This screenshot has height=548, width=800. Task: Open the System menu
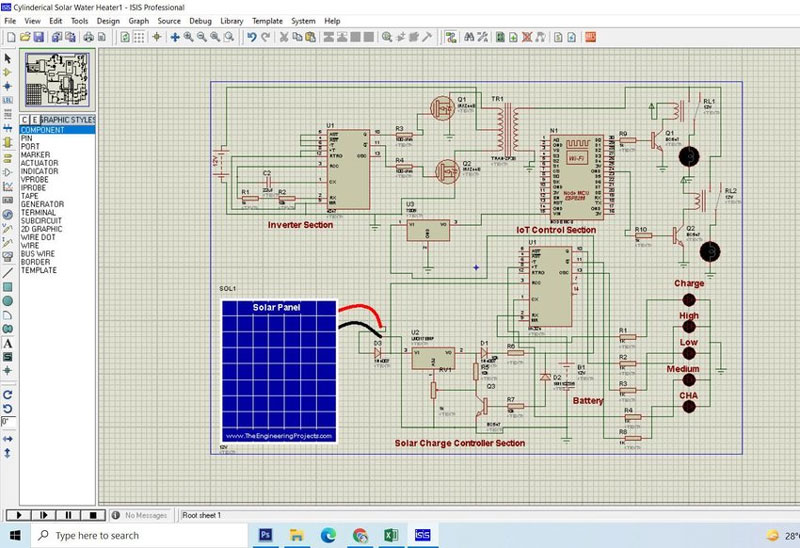coord(303,21)
